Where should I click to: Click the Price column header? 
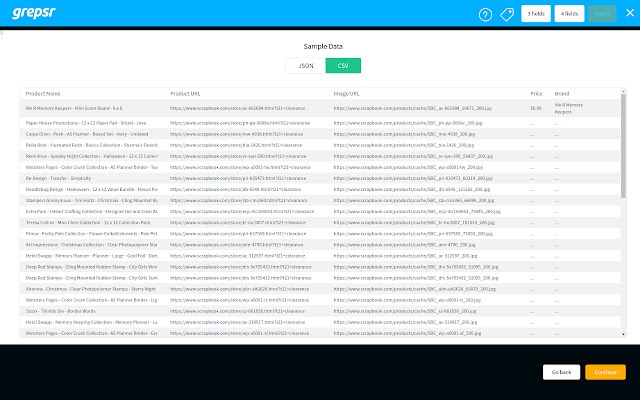pyautogui.click(x=536, y=93)
